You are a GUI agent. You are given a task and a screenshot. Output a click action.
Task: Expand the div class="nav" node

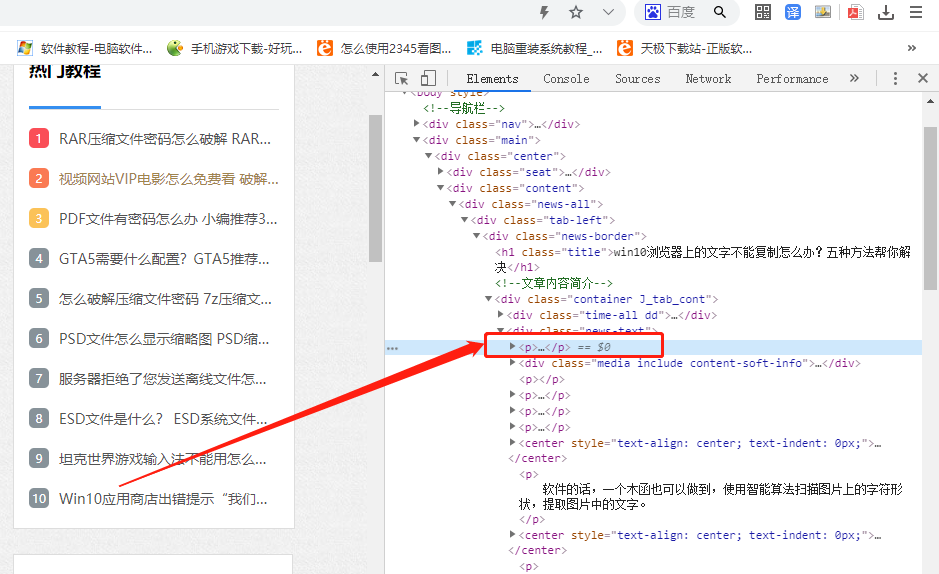[417, 125]
